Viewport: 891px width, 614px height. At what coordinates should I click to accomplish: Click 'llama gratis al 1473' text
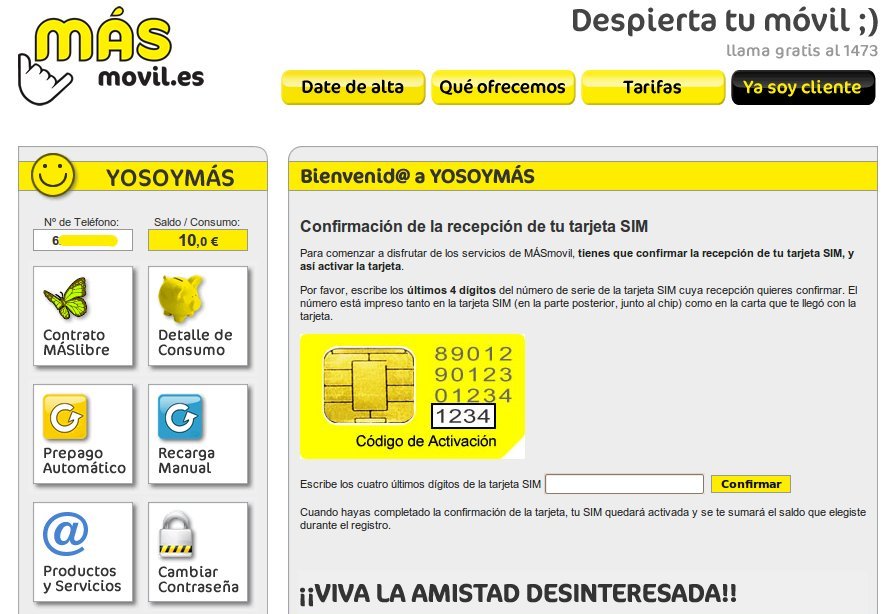(x=802, y=51)
